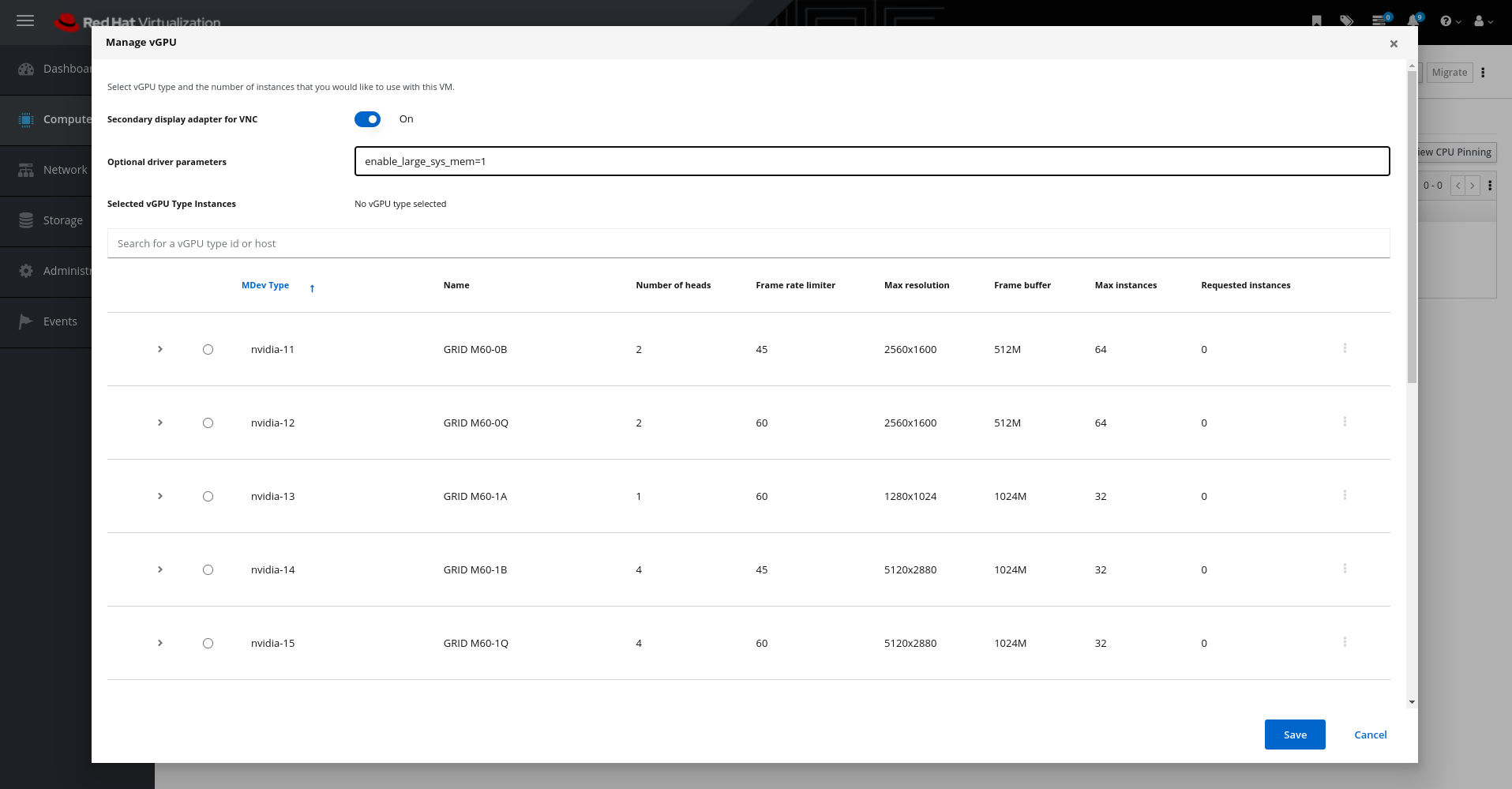
Task: Cancel the Manage vGPU dialog
Action: point(1370,735)
